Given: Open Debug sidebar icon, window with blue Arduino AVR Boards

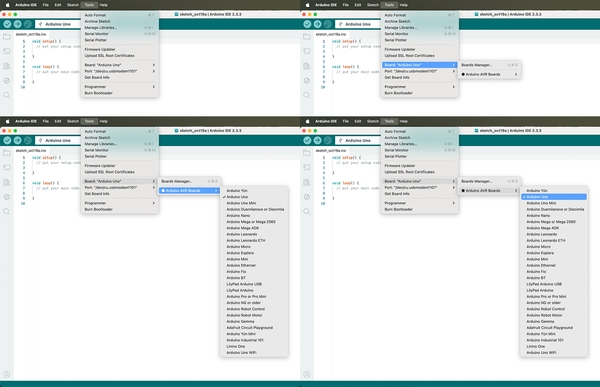Looking at the screenshot, I should coord(7,197).
